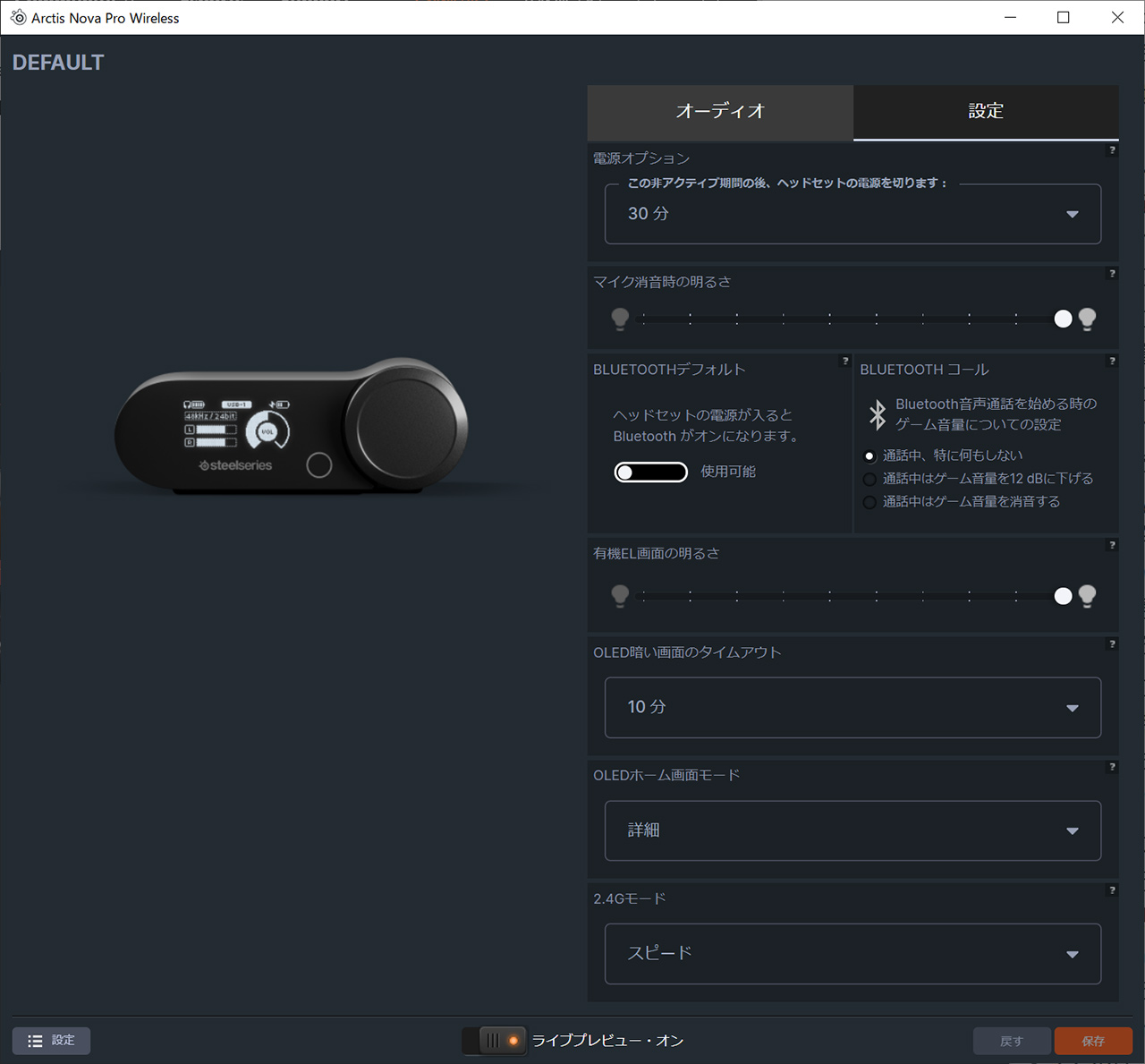
Task: Switch to the オーディオ tab
Action: 720,113
